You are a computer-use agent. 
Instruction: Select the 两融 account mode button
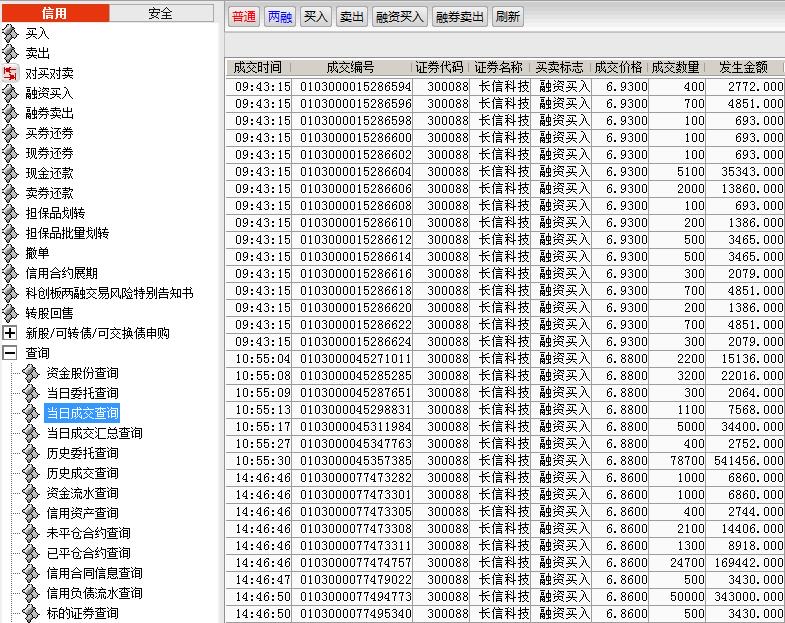pyautogui.click(x=280, y=17)
